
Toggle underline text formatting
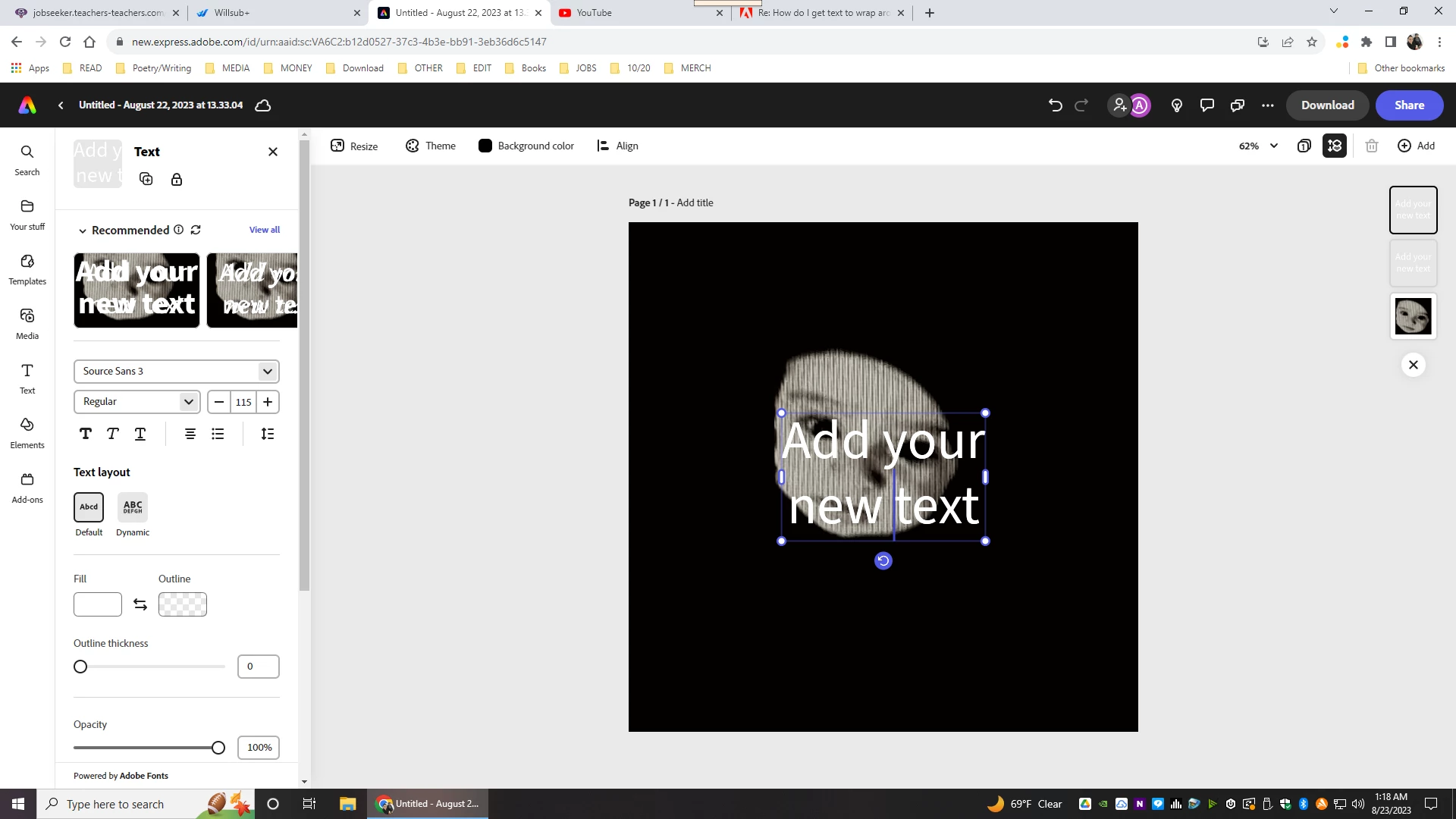(x=140, y=434)
